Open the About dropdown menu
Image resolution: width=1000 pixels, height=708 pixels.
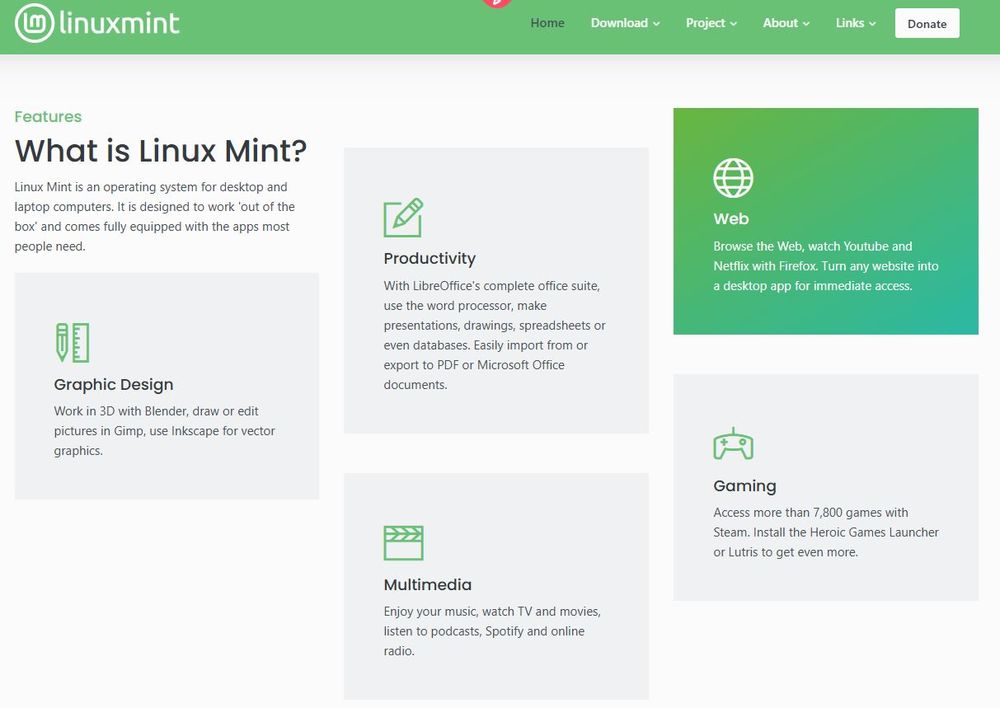pyautogui.click(x=786, y=23)
